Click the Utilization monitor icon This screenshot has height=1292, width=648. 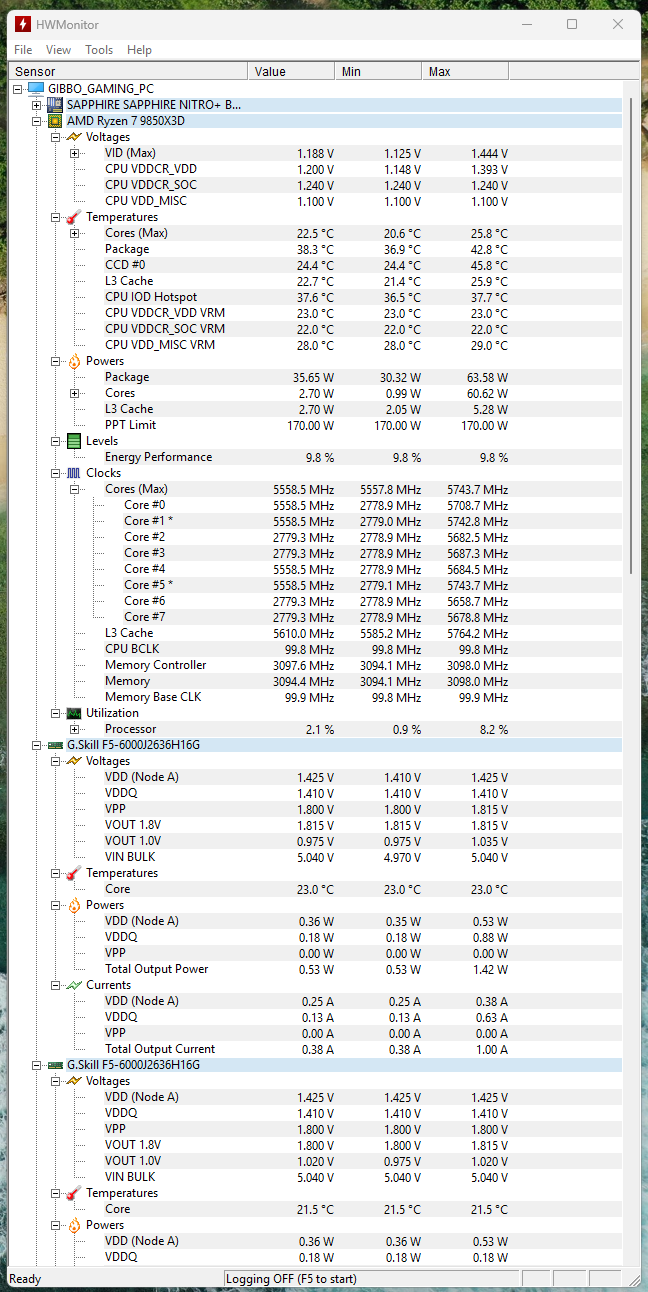click(74, 713)
